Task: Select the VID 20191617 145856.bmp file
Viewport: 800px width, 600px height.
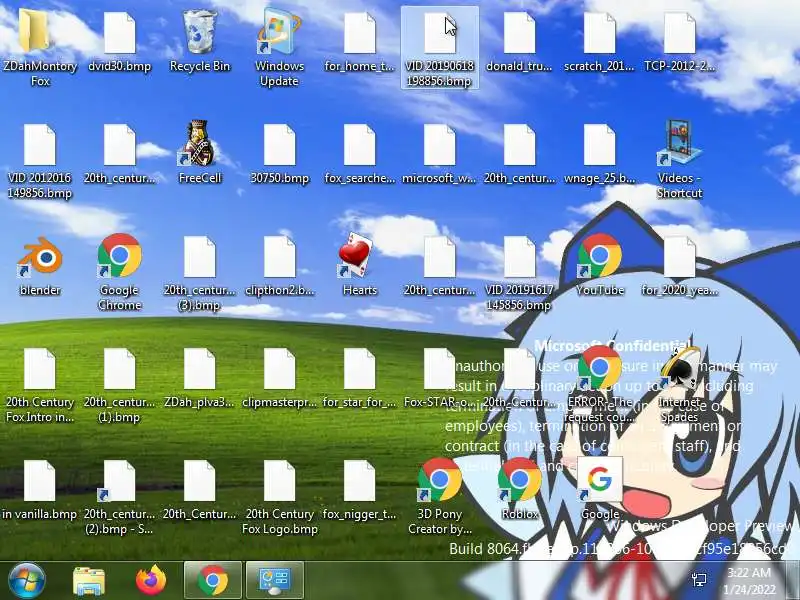Action: pos(519,273)
